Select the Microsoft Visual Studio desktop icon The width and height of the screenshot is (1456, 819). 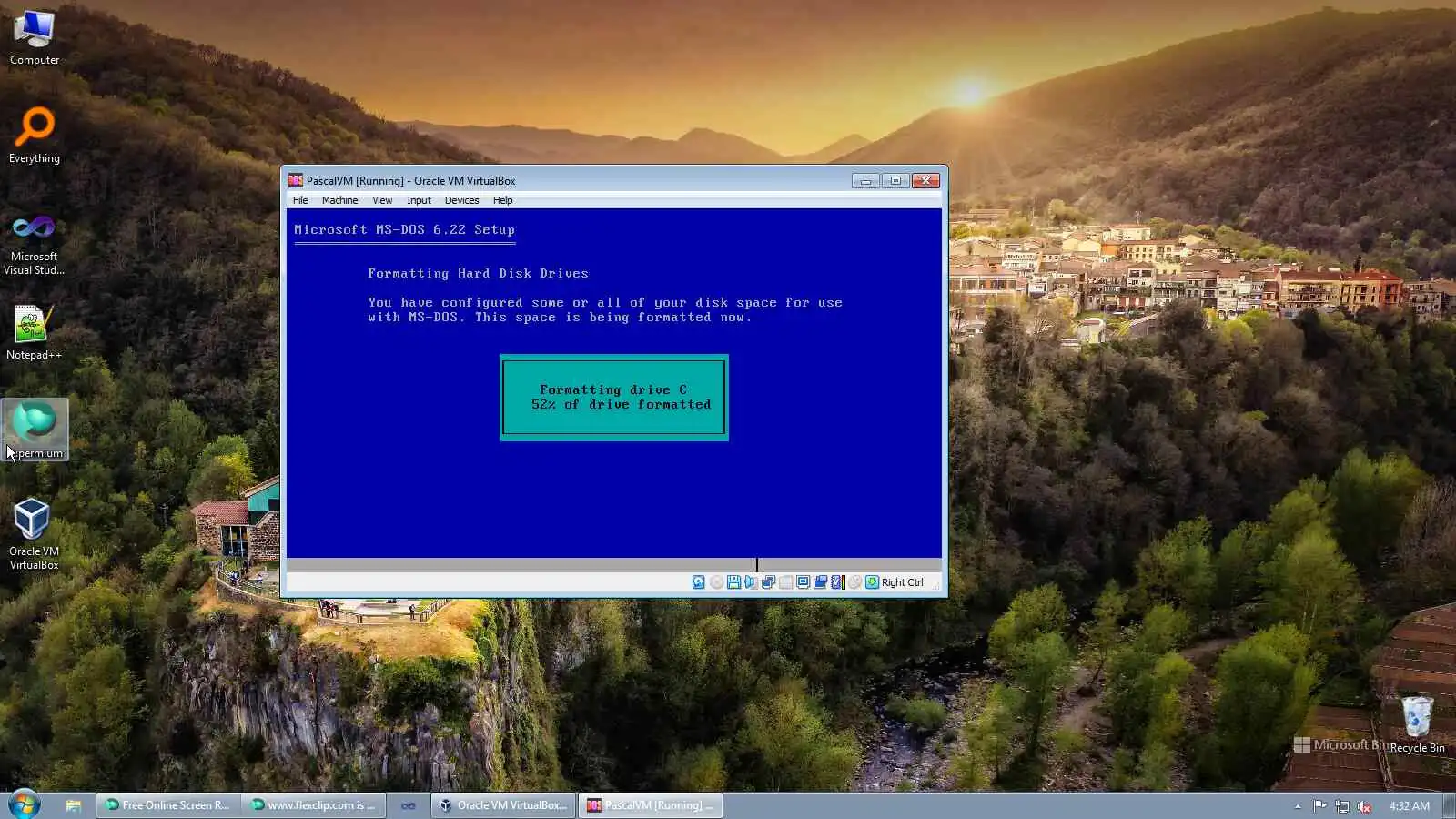click(x=34, y=244)
